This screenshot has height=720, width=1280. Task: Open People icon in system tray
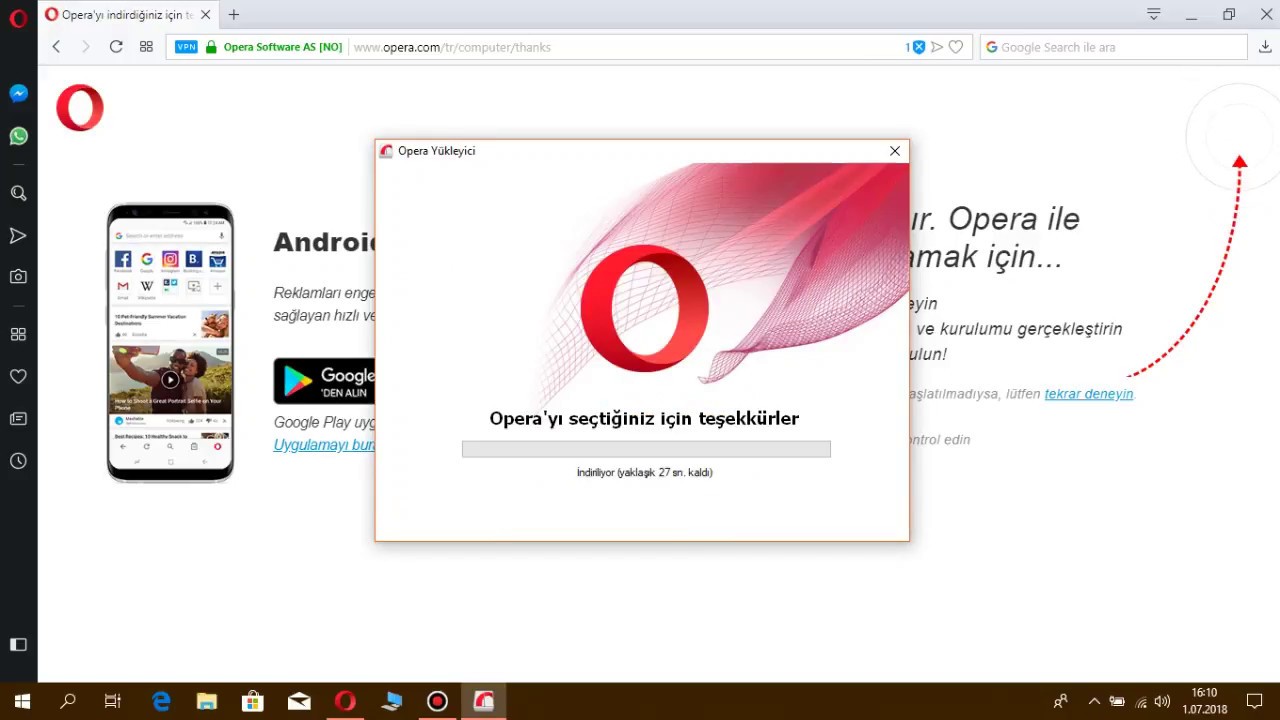point(1061,701)
